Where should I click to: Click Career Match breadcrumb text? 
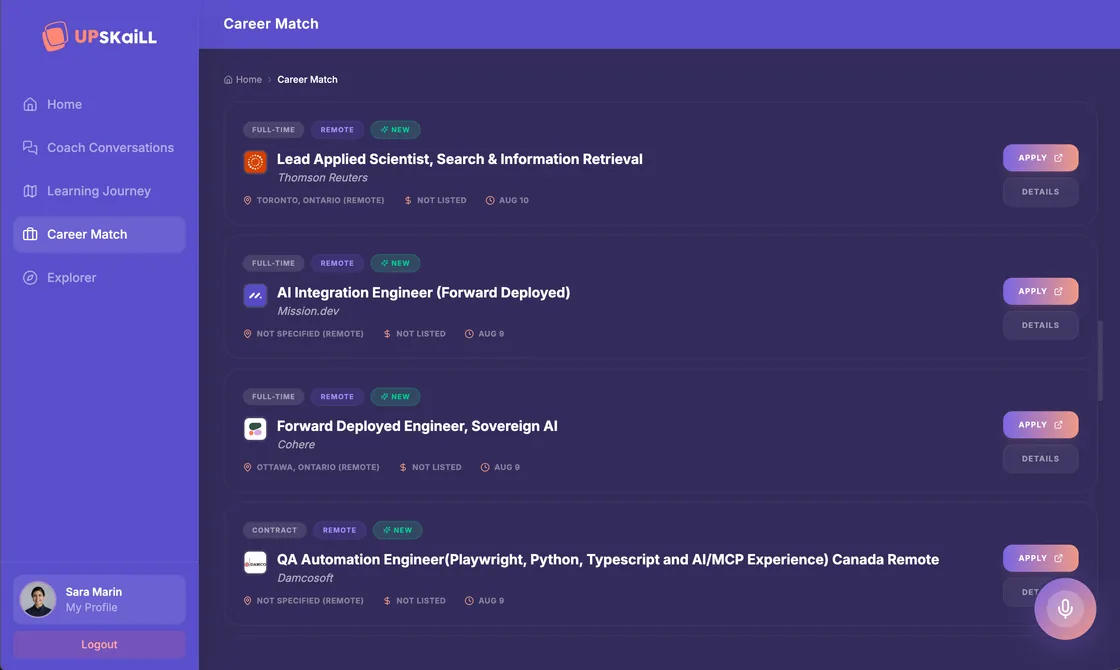307,79
